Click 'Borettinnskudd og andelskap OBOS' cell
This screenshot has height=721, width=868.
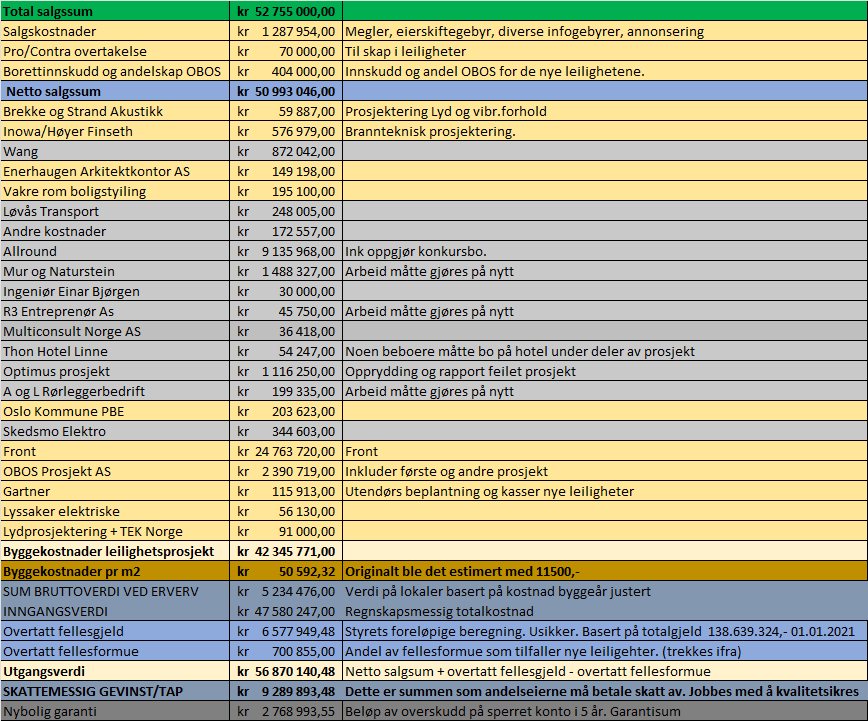click(115, 71)
